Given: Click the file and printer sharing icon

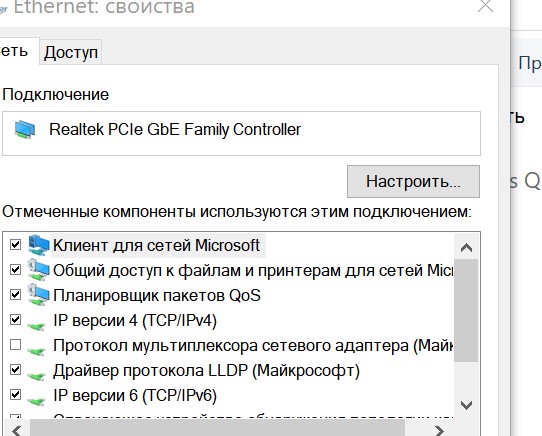Looking at the screenshot, I should [39, 270].
